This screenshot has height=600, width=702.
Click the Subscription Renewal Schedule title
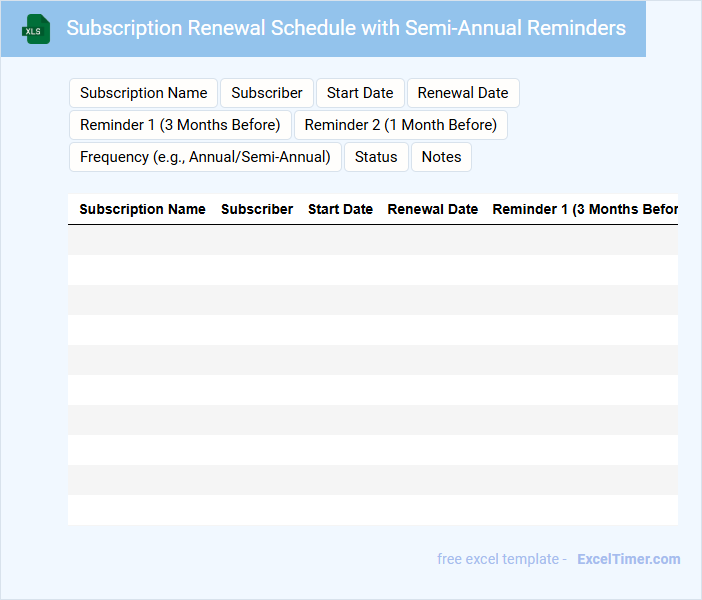click(346, 28)
